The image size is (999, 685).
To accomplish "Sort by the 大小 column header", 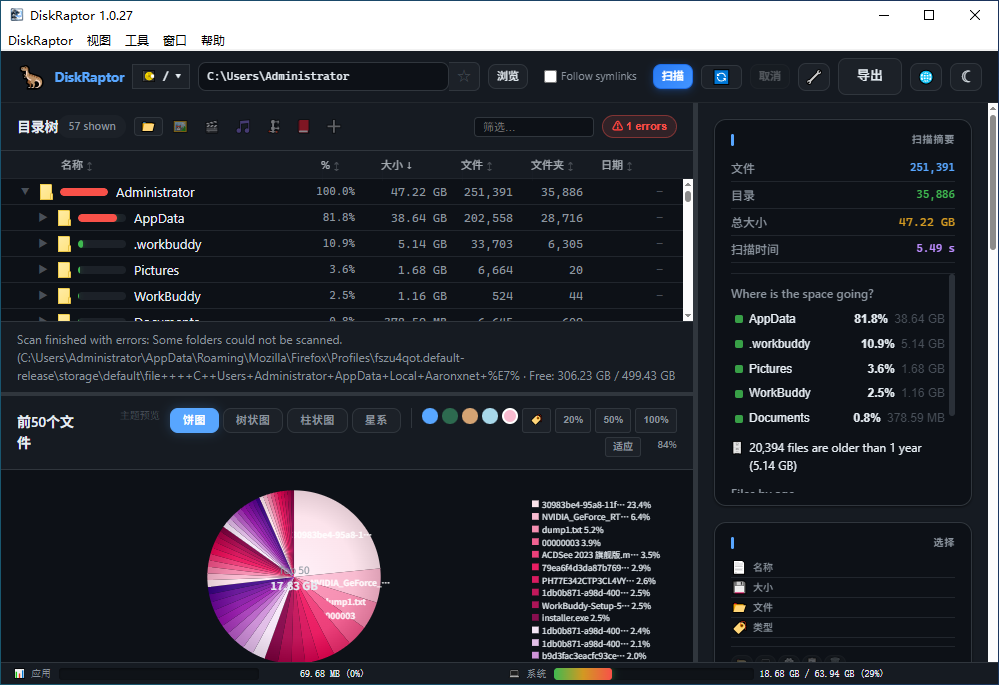I will tap(396, 166).
